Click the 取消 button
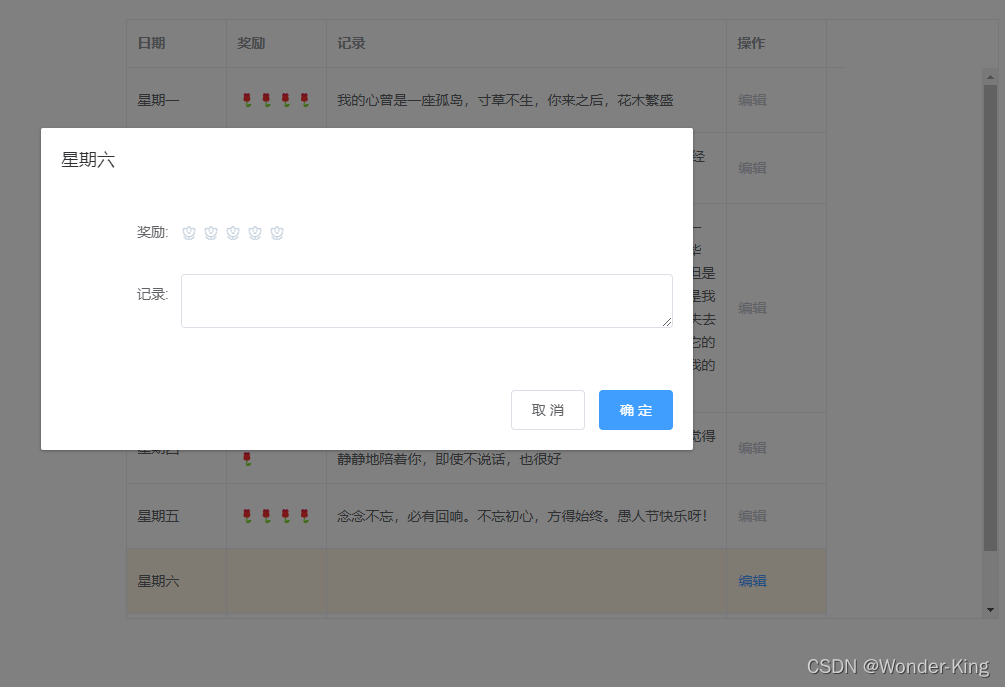This screenshot has width=1005, height=687. tap(548, 410)
